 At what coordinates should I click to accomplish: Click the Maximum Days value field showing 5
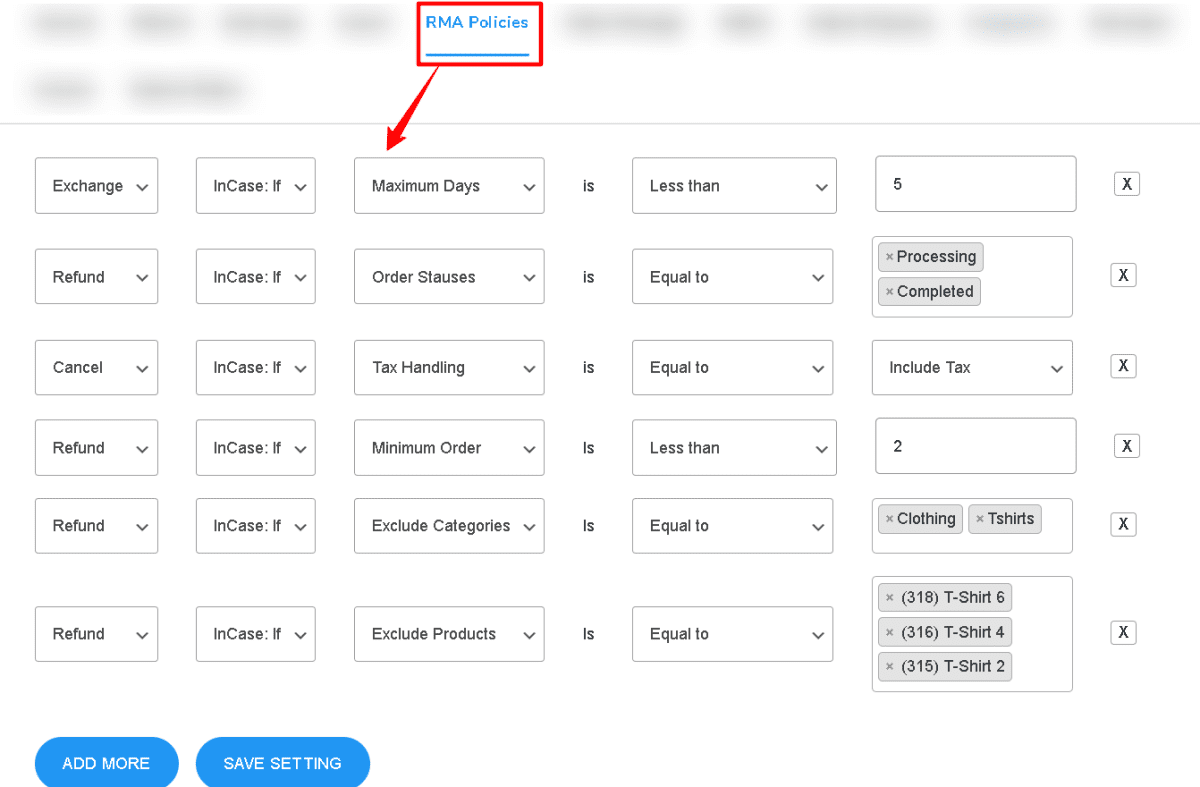pyautogui.click(x=974, y=184)
